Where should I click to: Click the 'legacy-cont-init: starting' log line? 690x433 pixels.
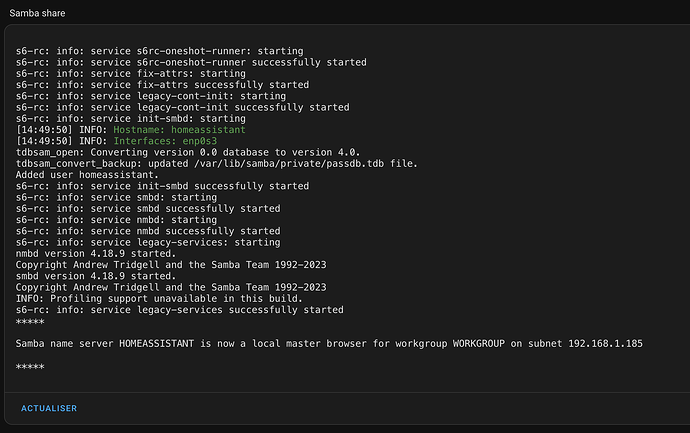click(x=151, y=96)
